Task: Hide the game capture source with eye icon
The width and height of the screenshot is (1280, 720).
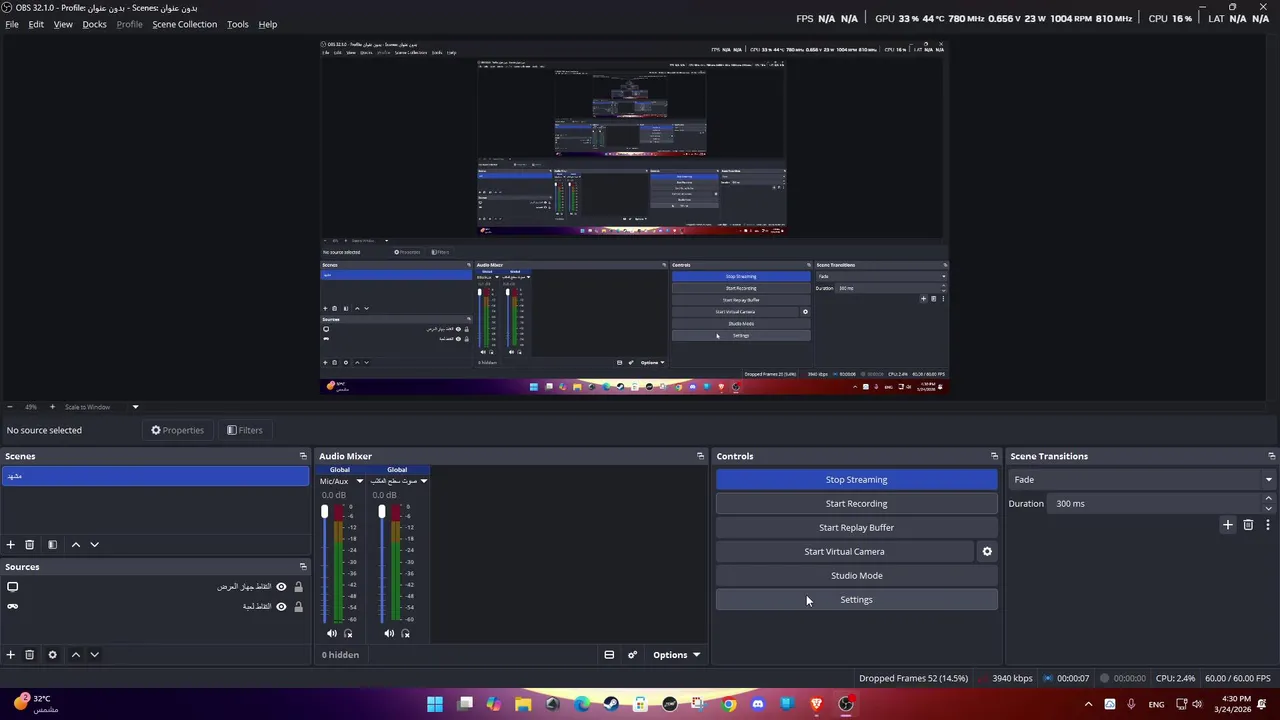Action: [281, 606]
